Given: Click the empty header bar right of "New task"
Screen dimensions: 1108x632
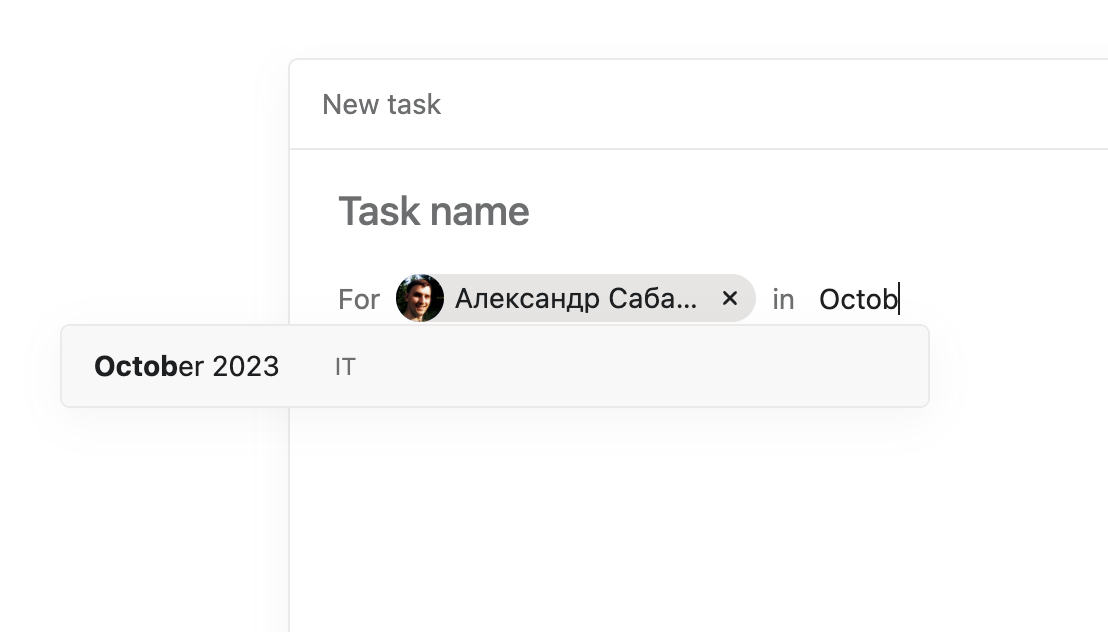Looking at the screenshot, I should pos(780,105).
